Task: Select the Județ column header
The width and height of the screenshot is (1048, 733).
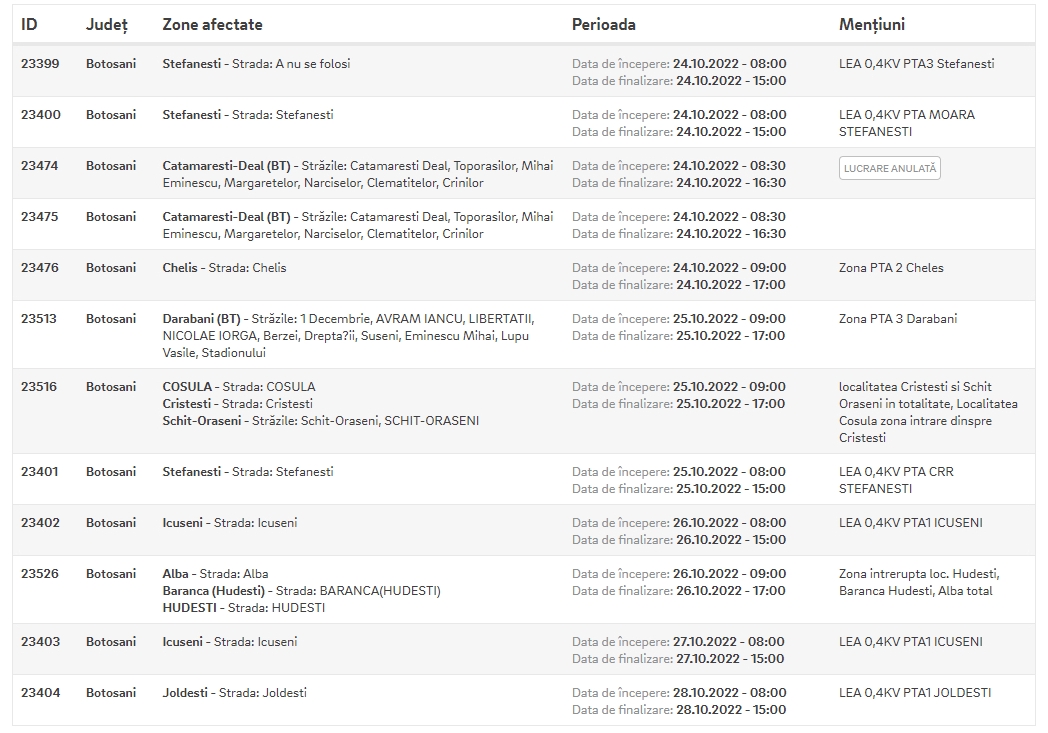Action: tap(106, 24)
